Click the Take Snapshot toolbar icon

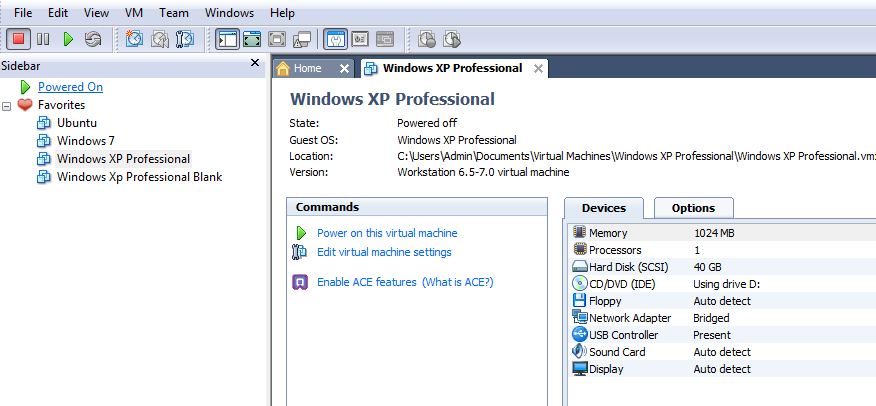[x=134, y=39]
